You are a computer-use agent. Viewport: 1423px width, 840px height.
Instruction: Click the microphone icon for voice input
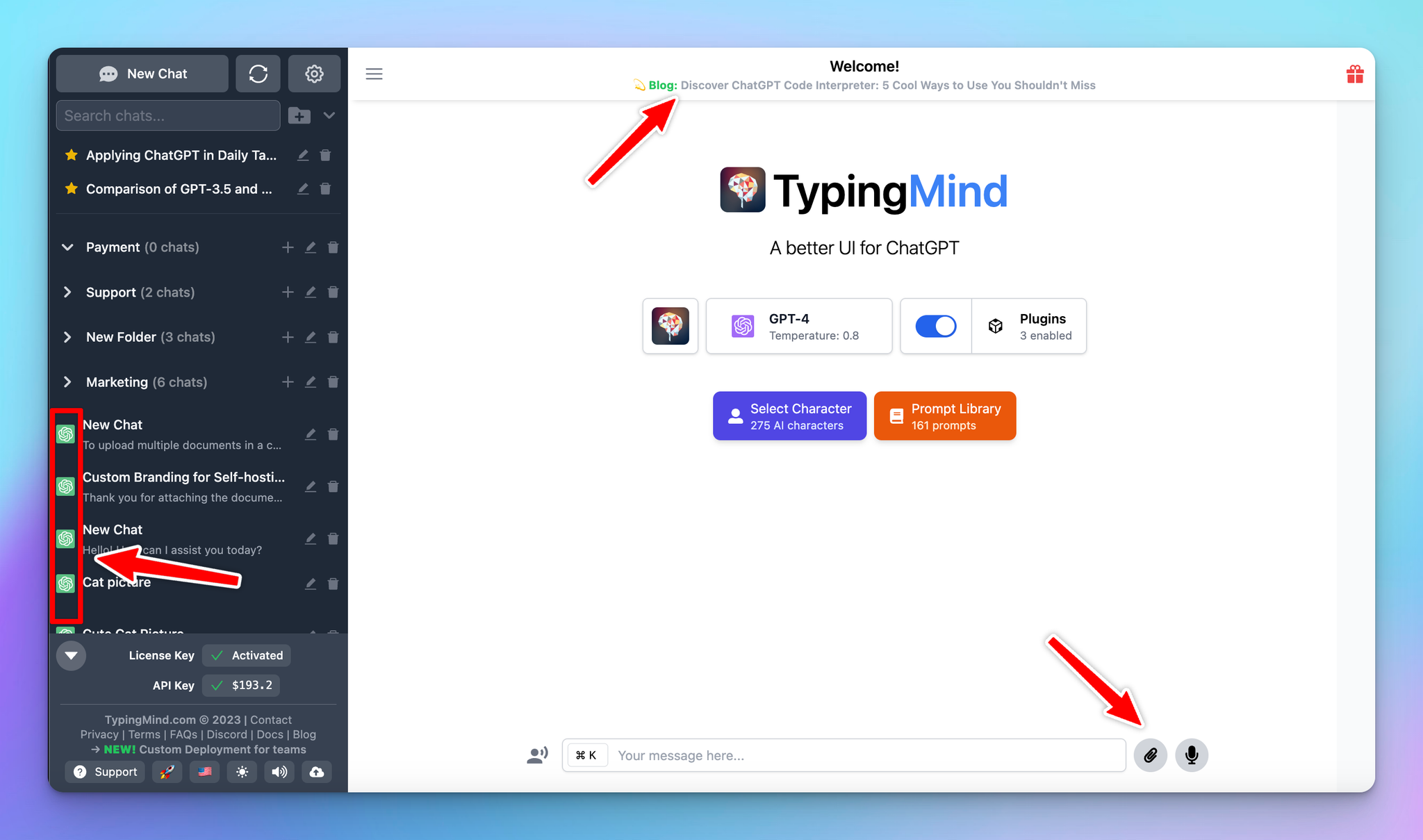[1191, 755]
